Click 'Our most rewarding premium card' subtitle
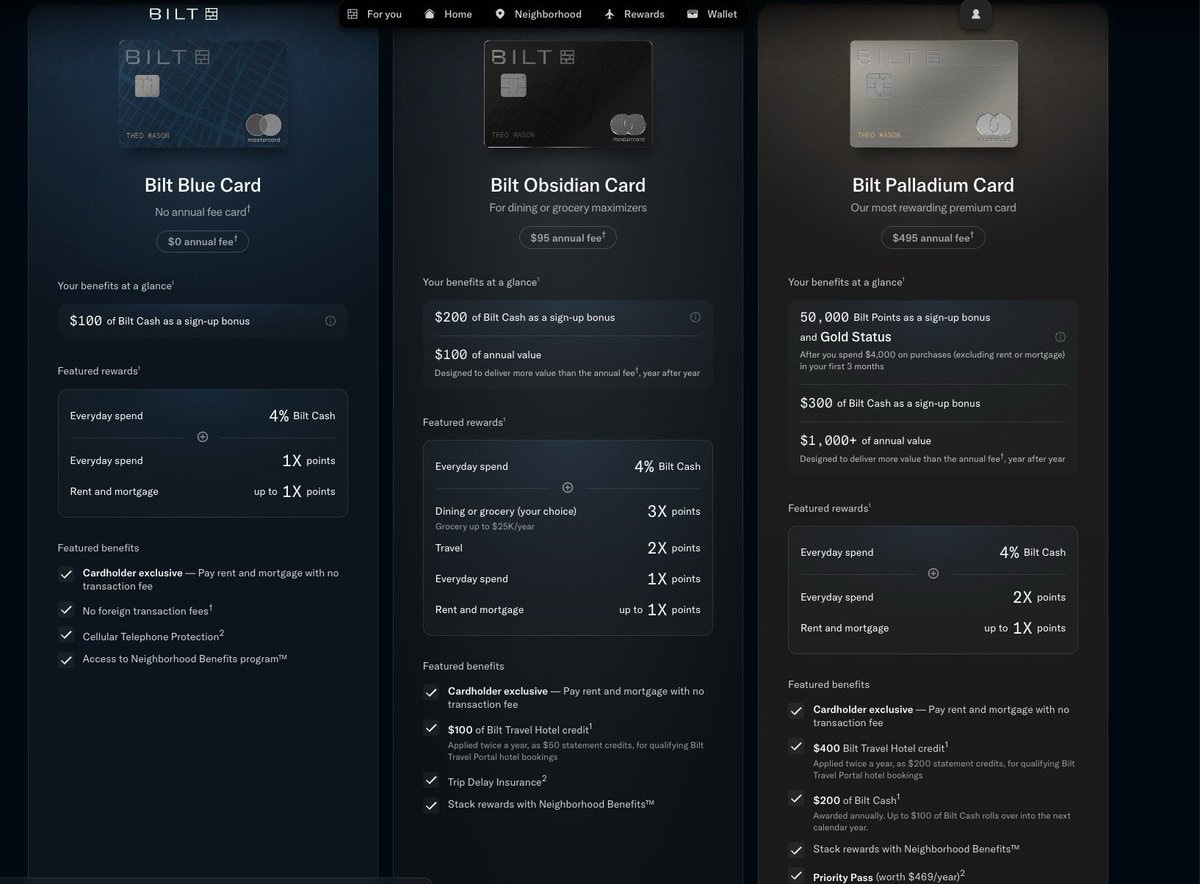The width and height of the screenshot is (1200, 884). tap(934, 208)
